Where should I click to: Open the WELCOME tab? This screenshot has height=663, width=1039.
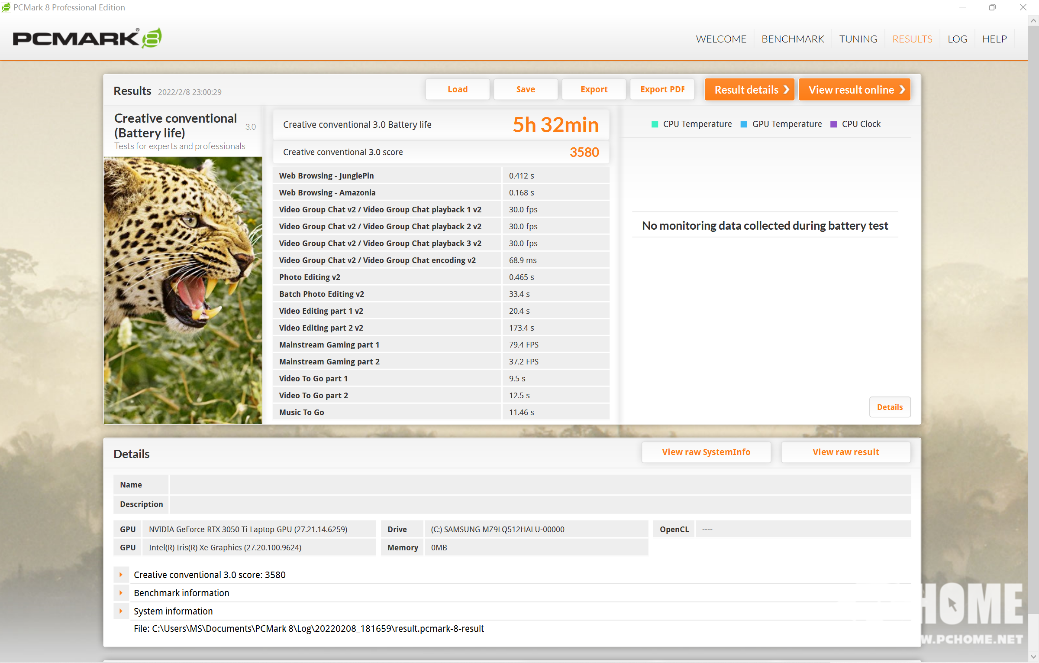pyautogui.click(x=721, y=39)
